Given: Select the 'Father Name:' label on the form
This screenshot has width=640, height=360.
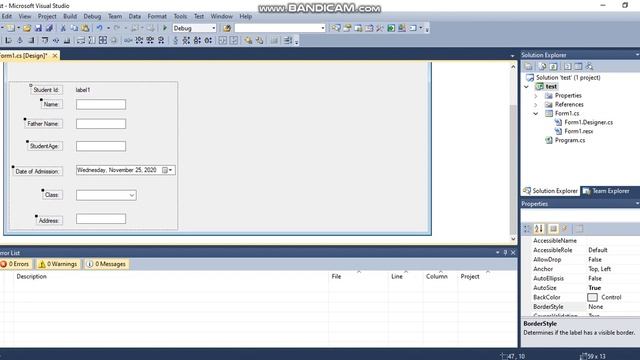Looking at the screenshot, I should [x=43, y=124].
